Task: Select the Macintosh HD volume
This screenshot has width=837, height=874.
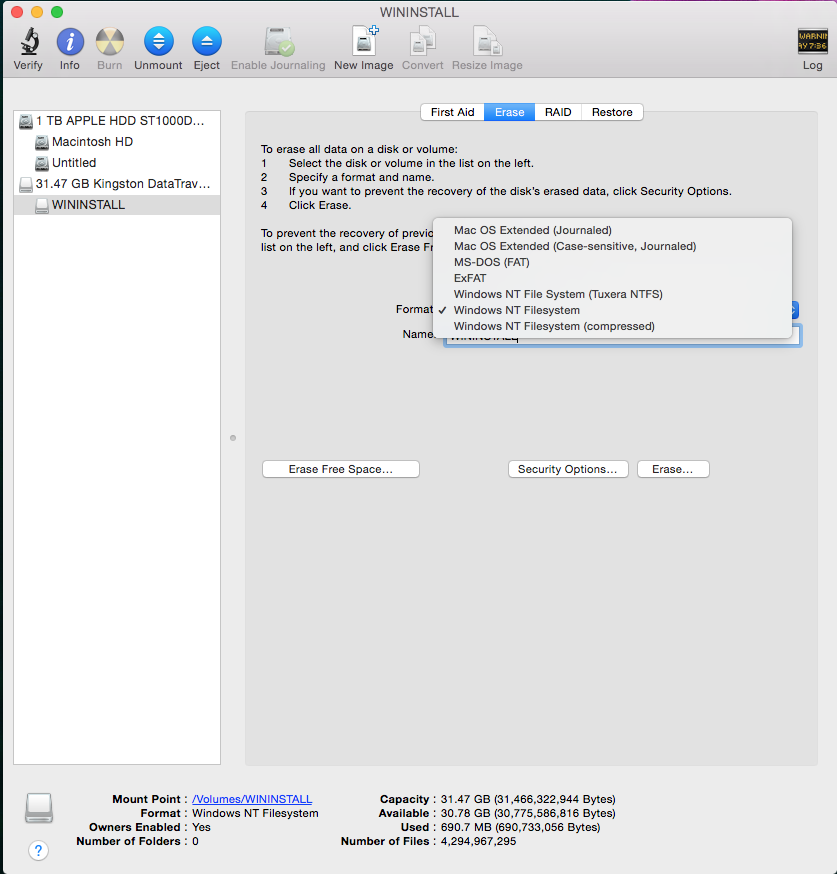Action: [x=117, y=142]
